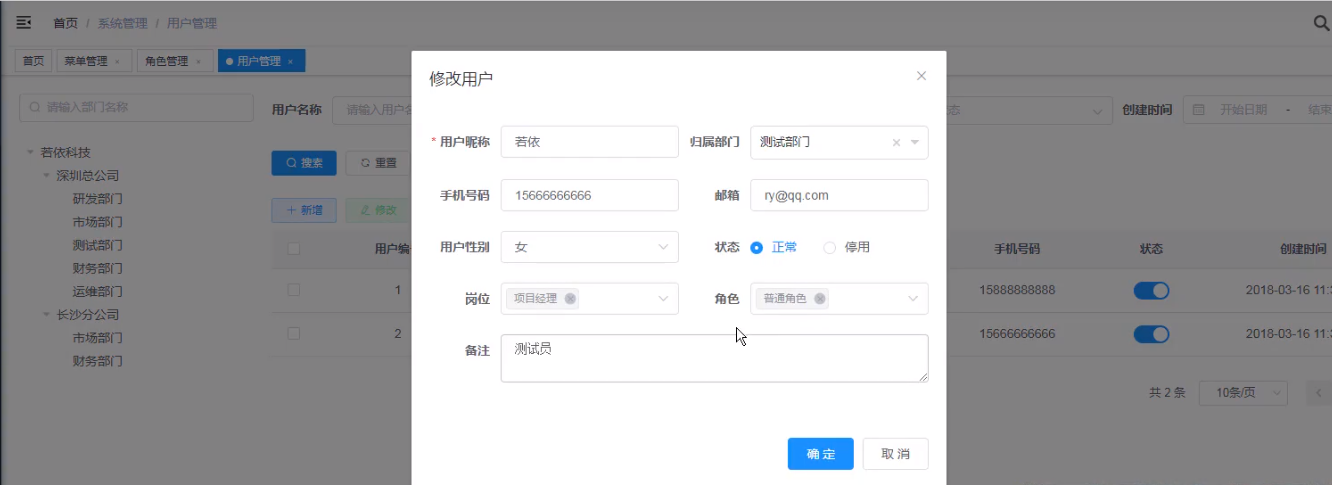Collapse the 长沙分公司 tree node
This screenshot has width=1332, height=485.
tap(47, 315)
